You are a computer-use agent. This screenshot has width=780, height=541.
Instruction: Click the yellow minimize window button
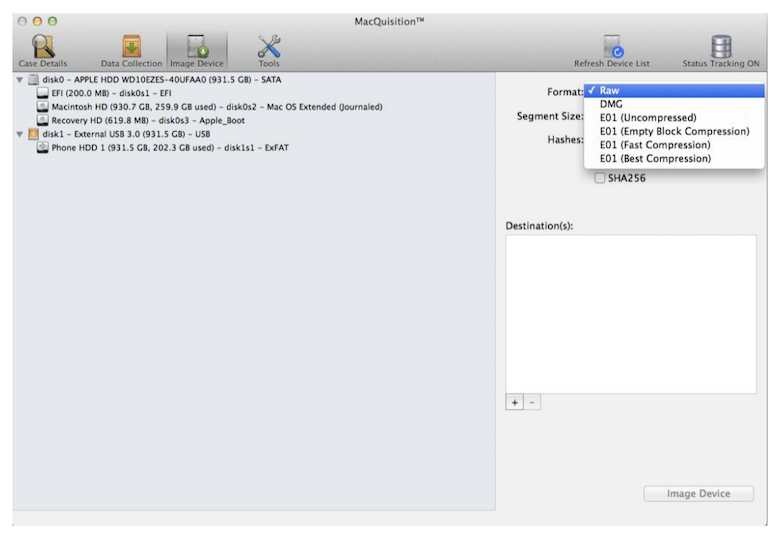[x=37, y=21]
